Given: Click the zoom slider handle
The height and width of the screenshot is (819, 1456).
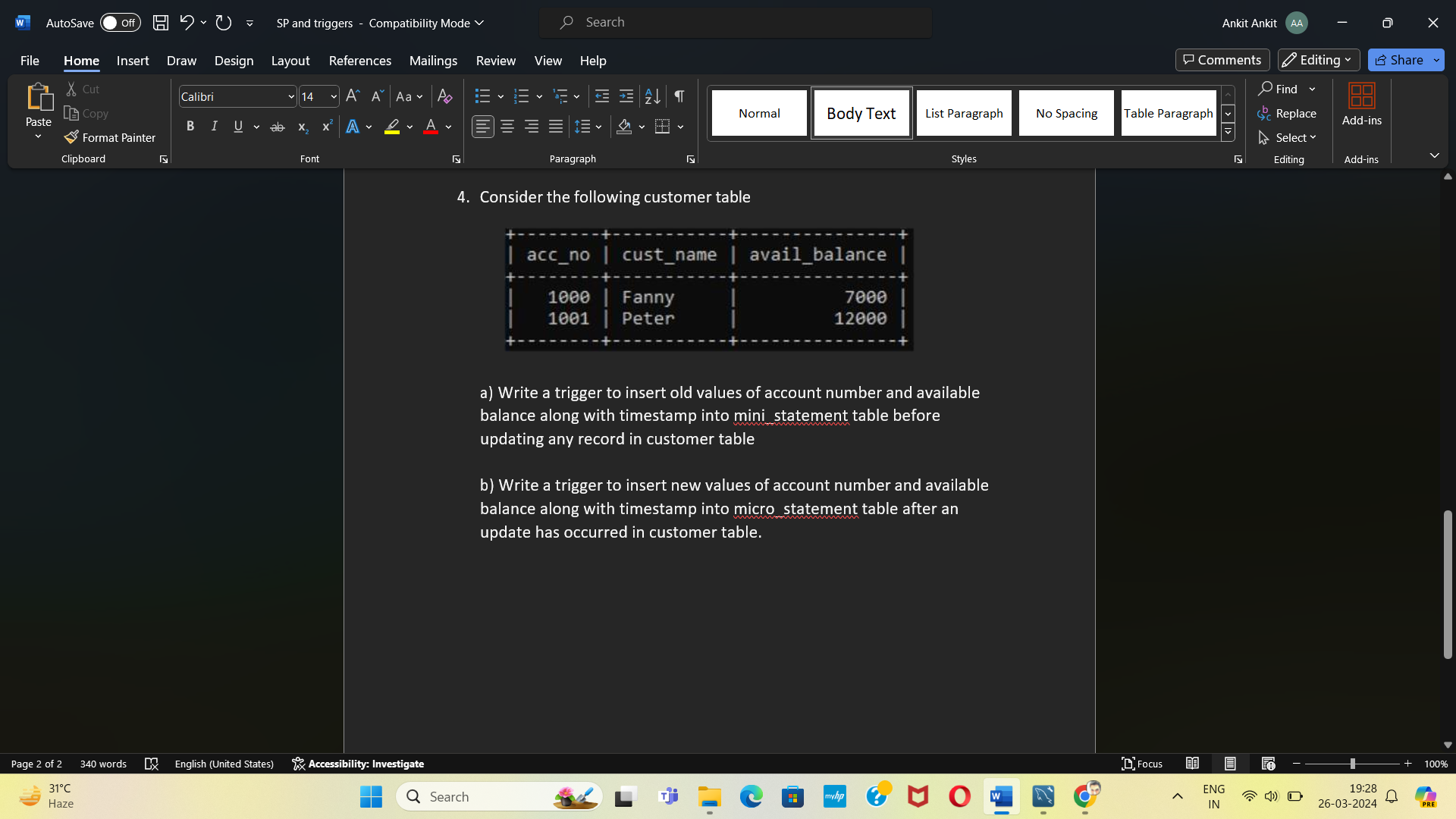Looking at the screenshot, I should pyautogui.click(x=1352, y=764).
